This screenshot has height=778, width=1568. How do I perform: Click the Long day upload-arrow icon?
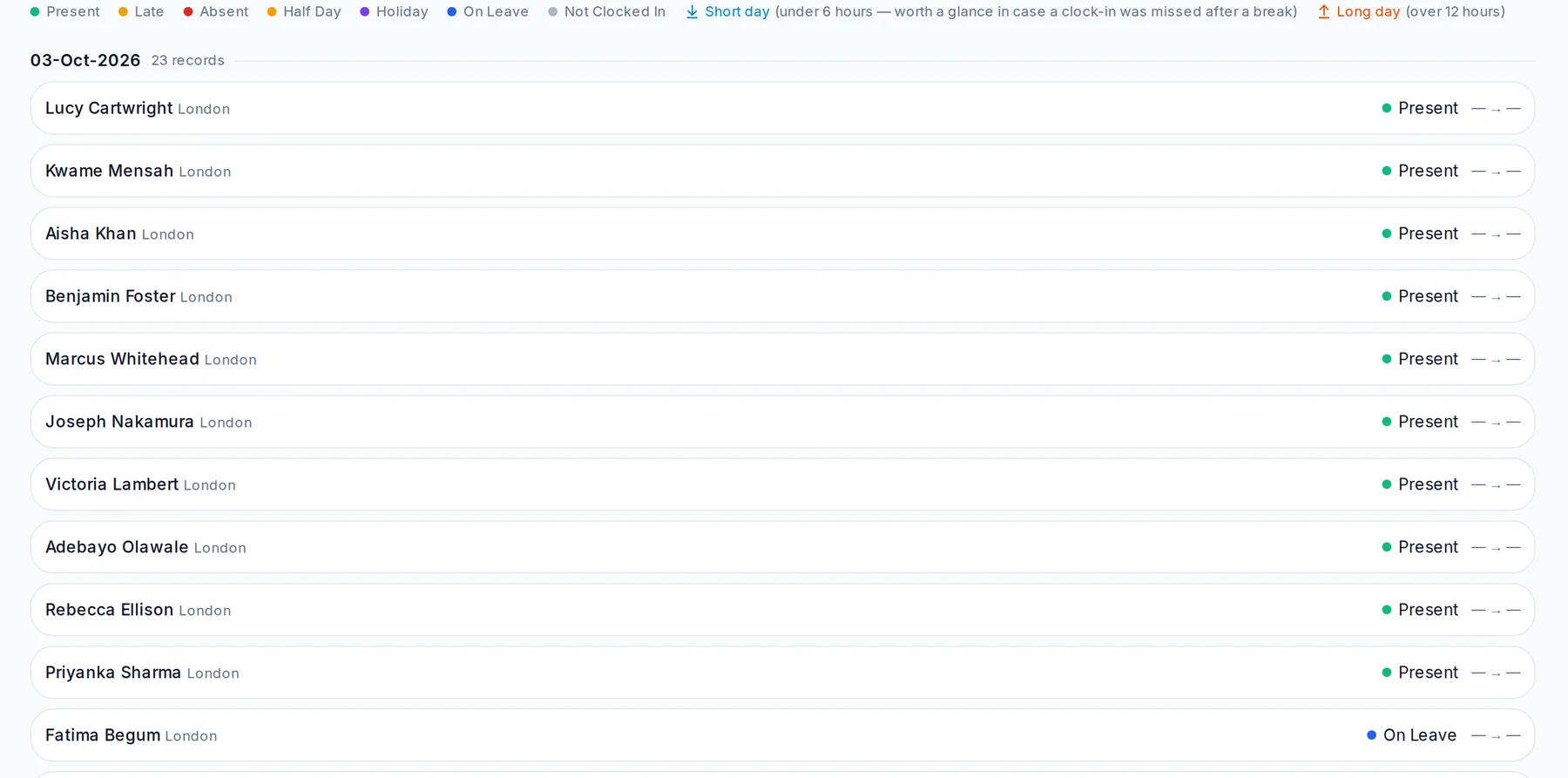[x=1323, y=12]
